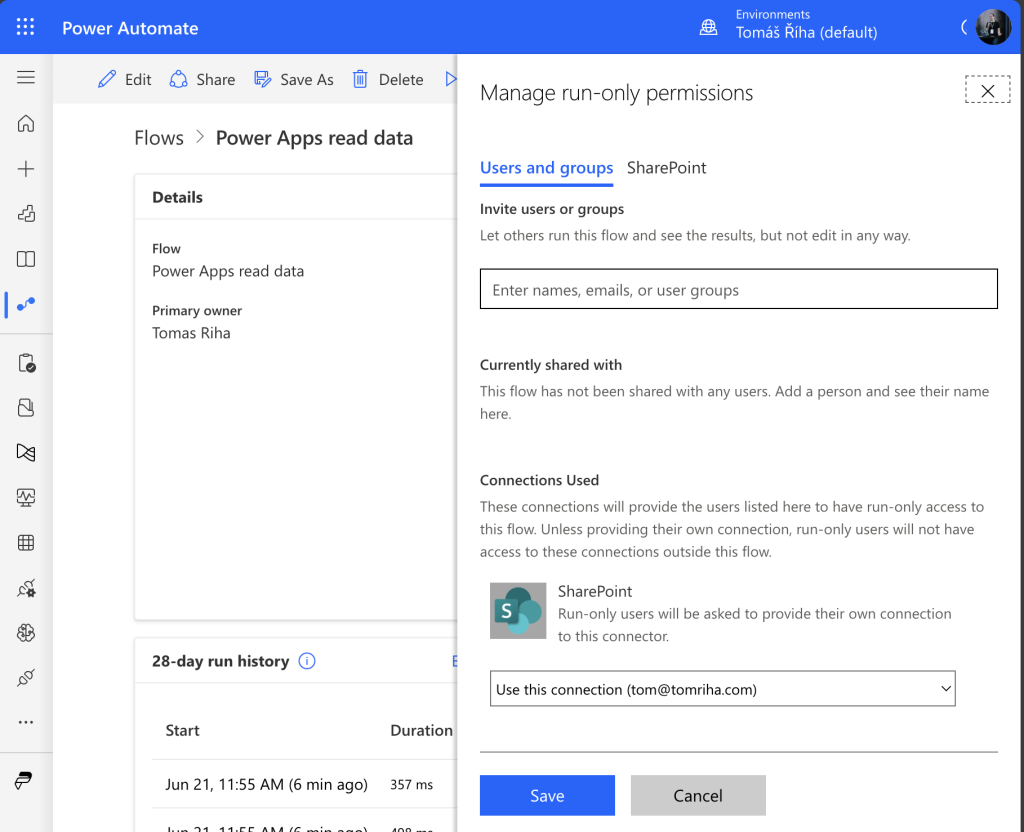Open the Monitor activity icon in sidebar
This screenshot has height=832, width=1024.
tap(25, 498)
